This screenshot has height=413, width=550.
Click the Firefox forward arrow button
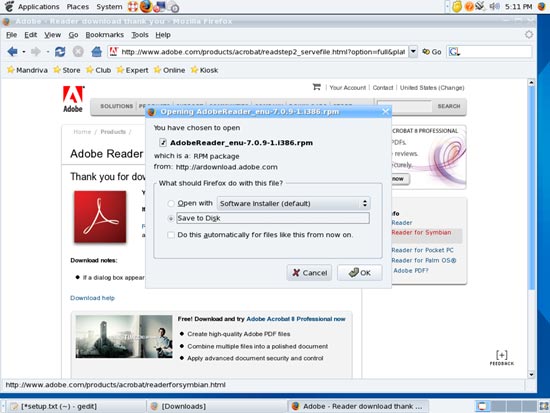point(35,52)
